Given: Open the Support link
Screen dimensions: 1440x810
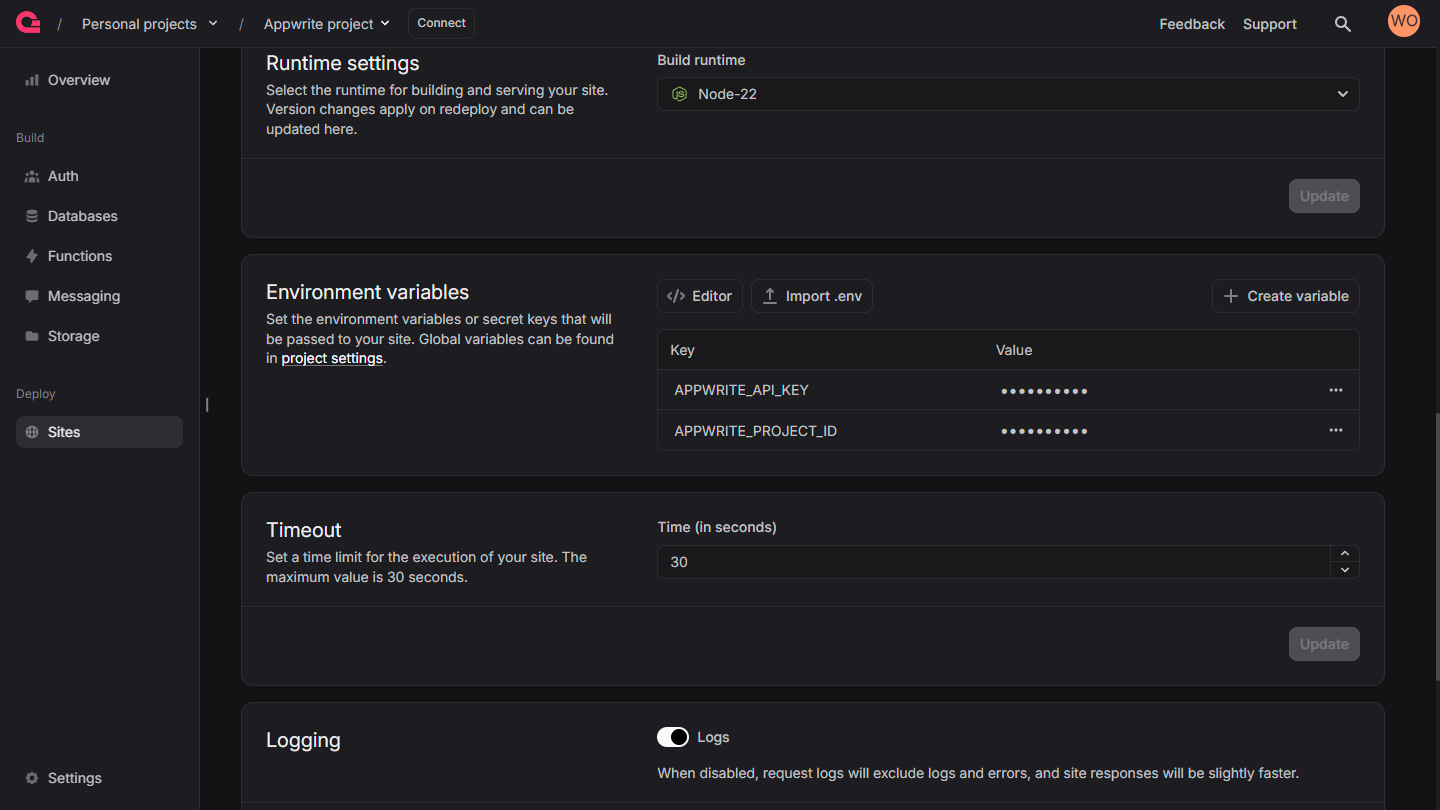Looking at the screenshot, I should [1270, 24].
